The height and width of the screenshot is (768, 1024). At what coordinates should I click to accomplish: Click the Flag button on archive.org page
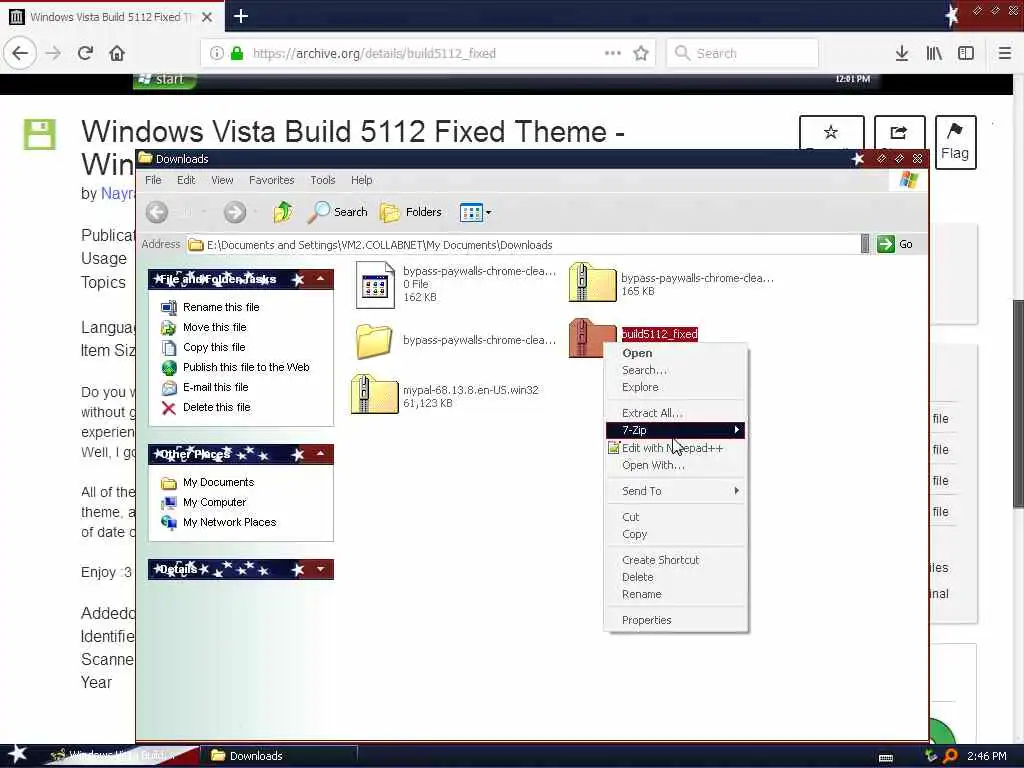pos(955,142)
